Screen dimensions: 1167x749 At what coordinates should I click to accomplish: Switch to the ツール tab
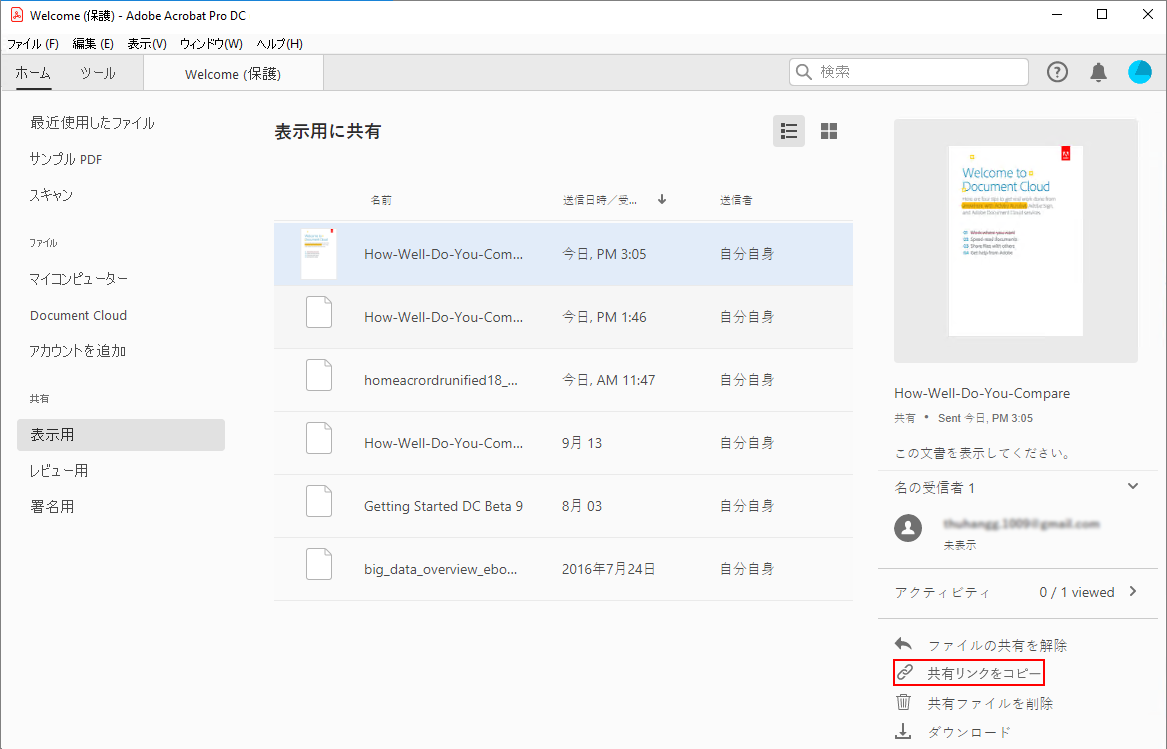(x=97, y=73)
